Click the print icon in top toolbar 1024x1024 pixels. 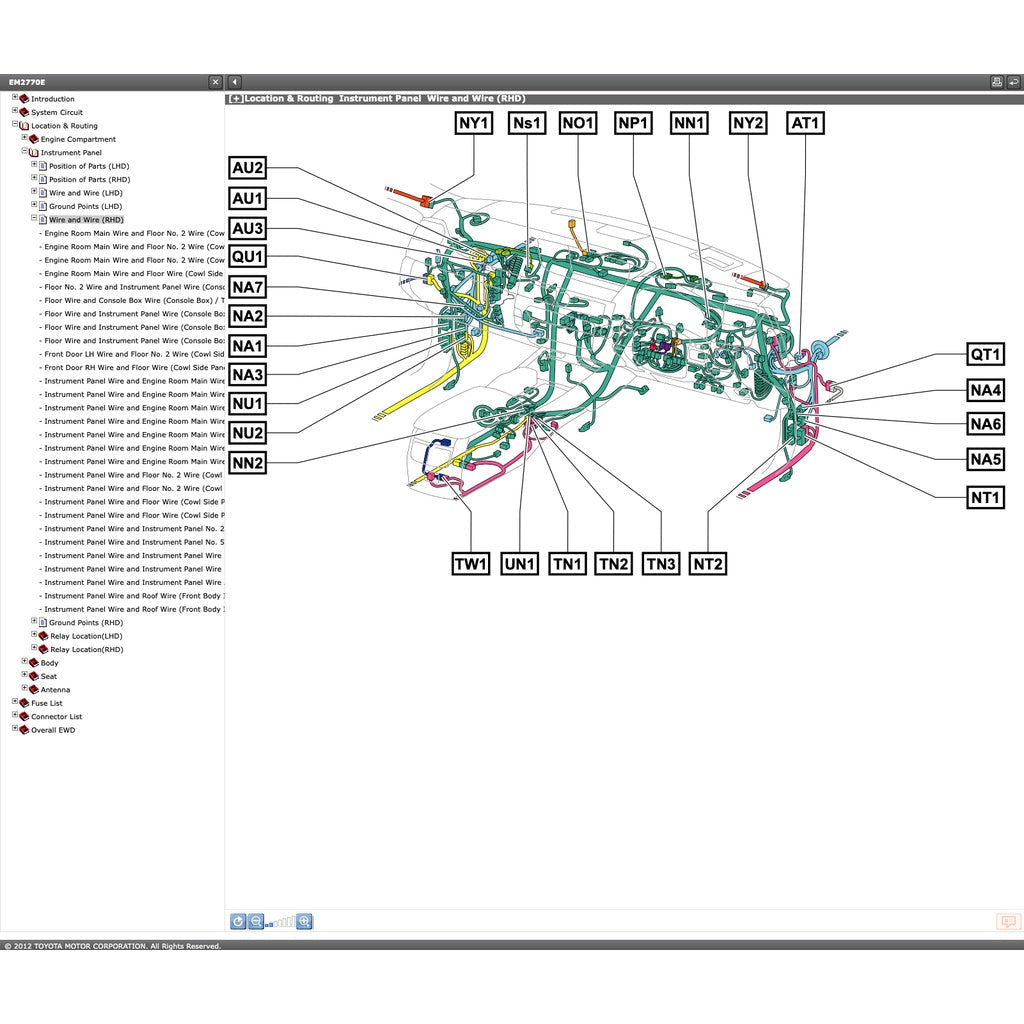point(996,82)
